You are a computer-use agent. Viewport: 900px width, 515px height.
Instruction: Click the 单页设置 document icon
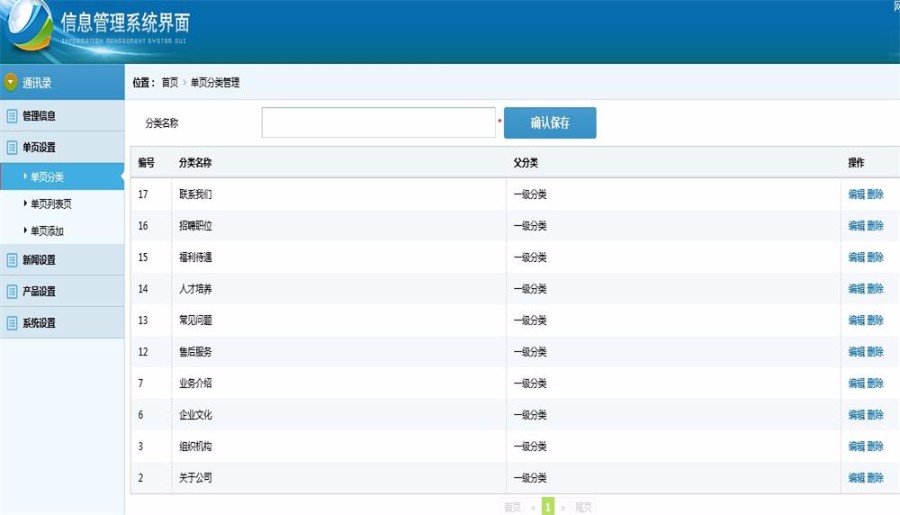tap(12, 147)
